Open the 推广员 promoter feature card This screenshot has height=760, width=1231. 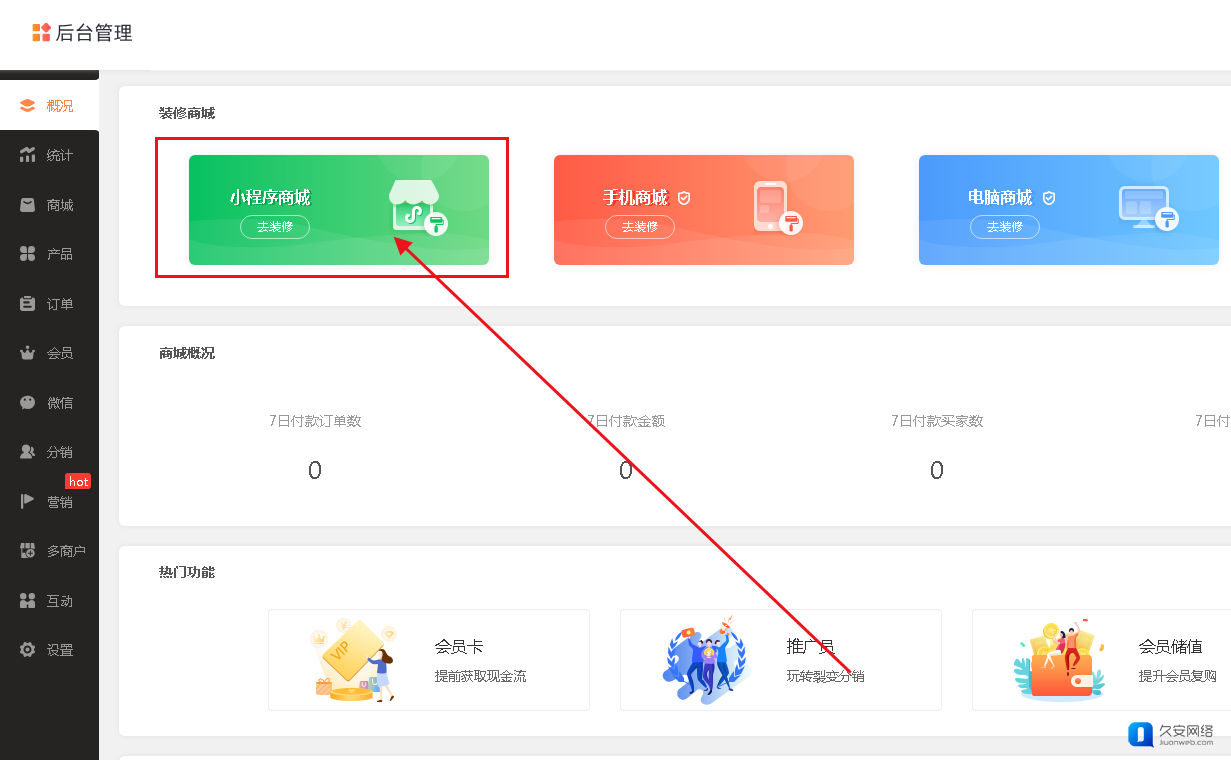[x=780, y=660]
